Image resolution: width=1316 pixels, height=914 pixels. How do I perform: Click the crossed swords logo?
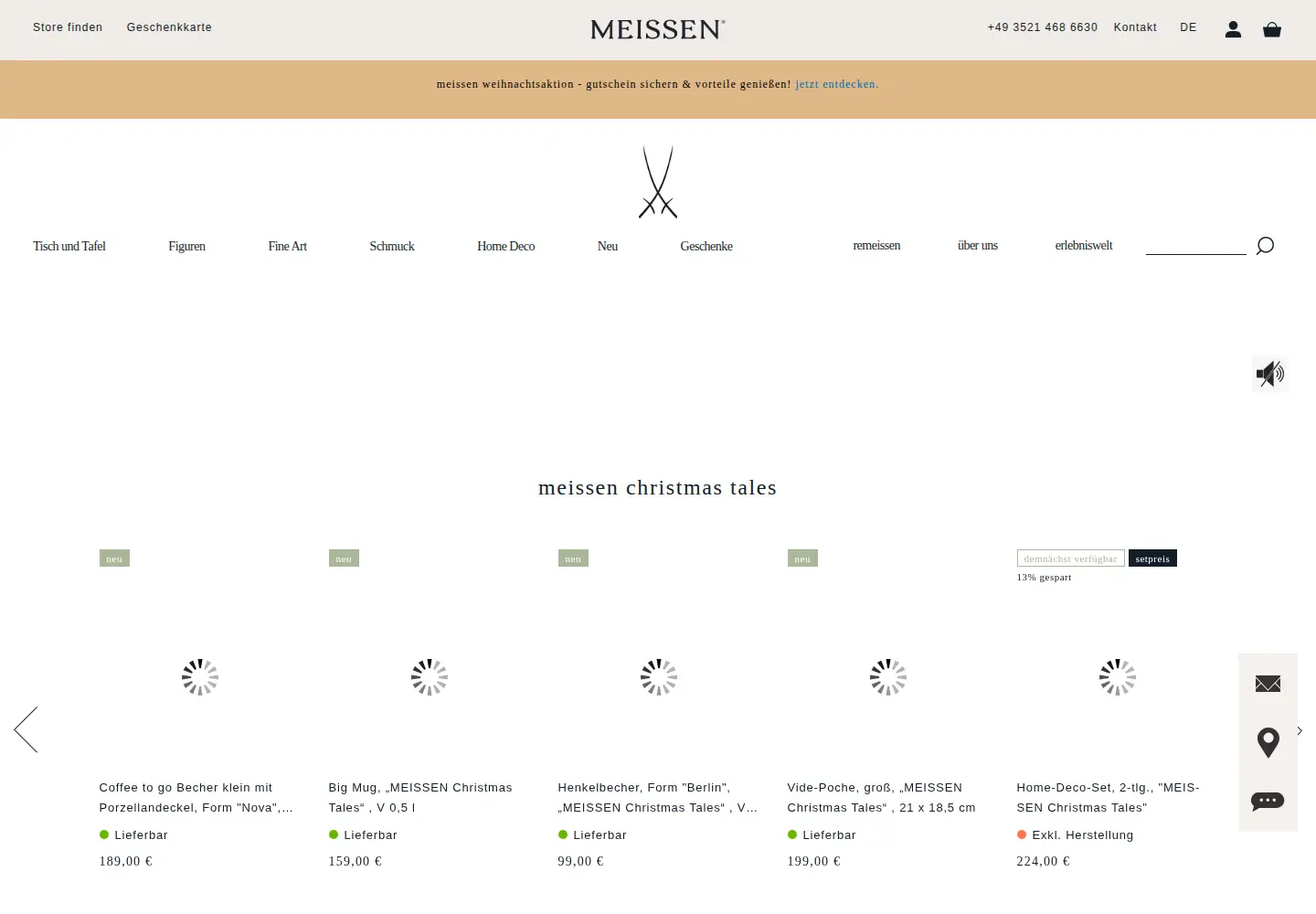click(x=658, y=182)
